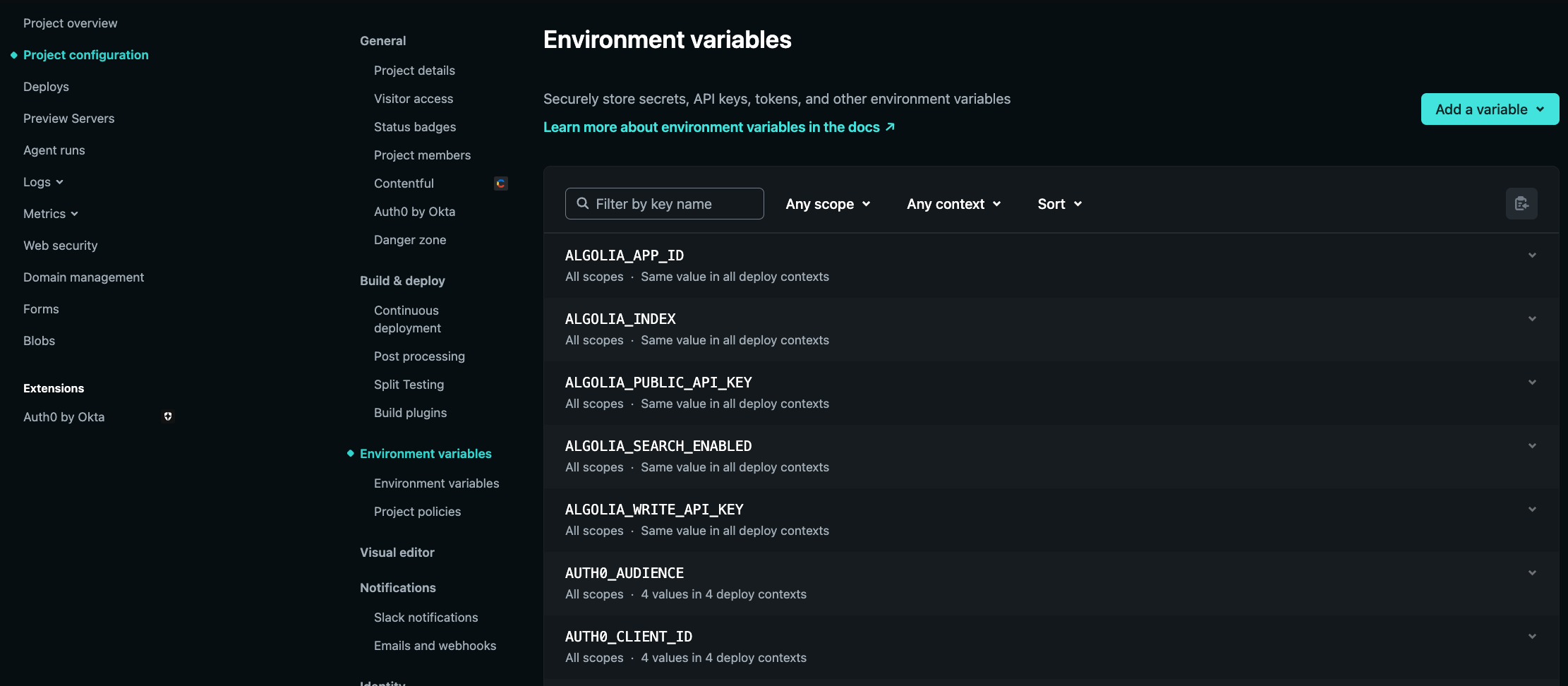Open the import variables from .env icon
1568x686 pixels.
coord(1522,203)
